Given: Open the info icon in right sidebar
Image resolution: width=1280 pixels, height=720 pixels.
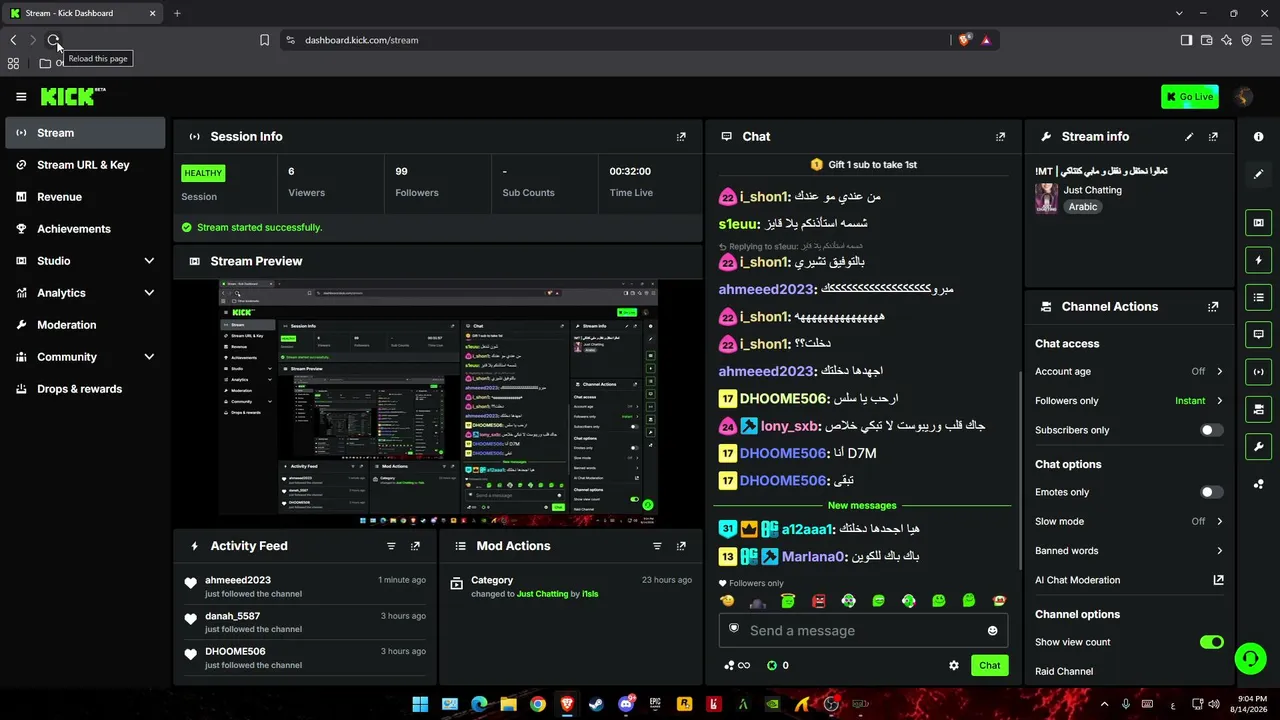Looking at the screenshot, I should (1259, 137).
